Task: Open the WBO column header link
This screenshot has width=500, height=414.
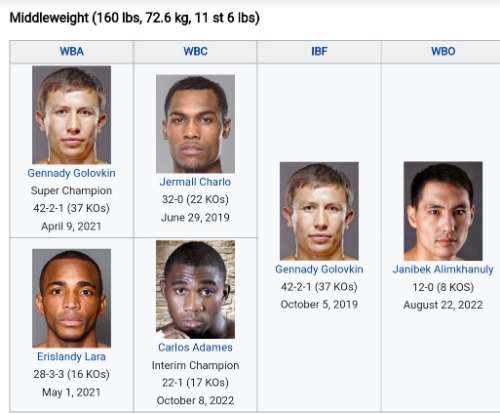Action: 443,51
